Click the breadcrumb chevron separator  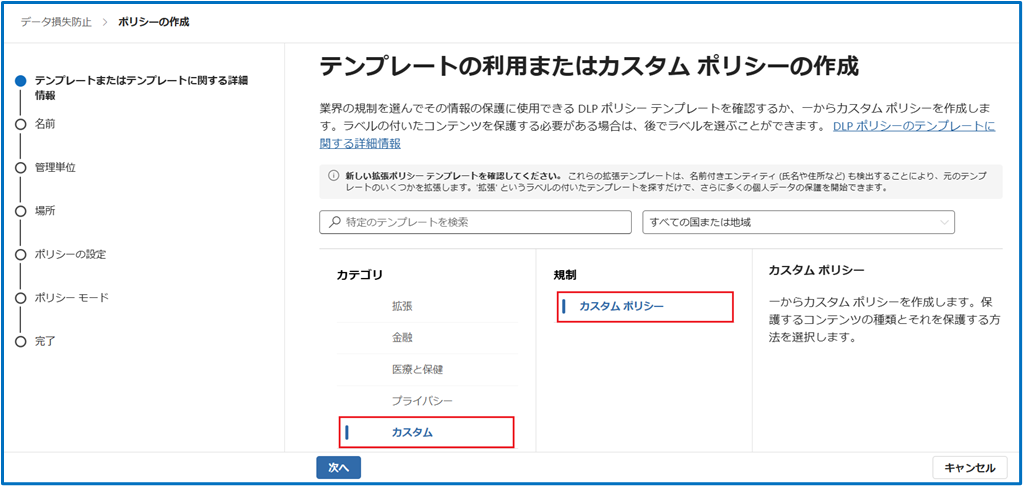point(106,22)
